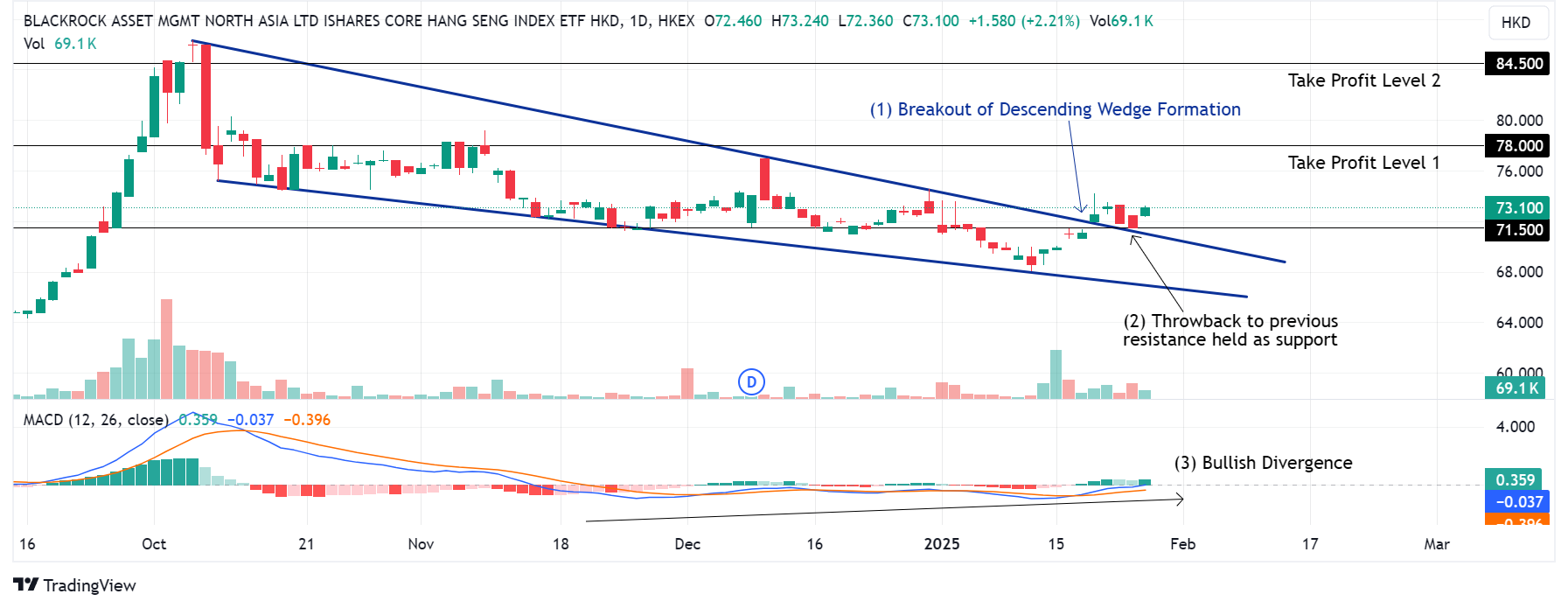This screenshot has height=608, width=1568.
Task: Select the '(3) Bullish Divergence' note
Action: 1263,463
